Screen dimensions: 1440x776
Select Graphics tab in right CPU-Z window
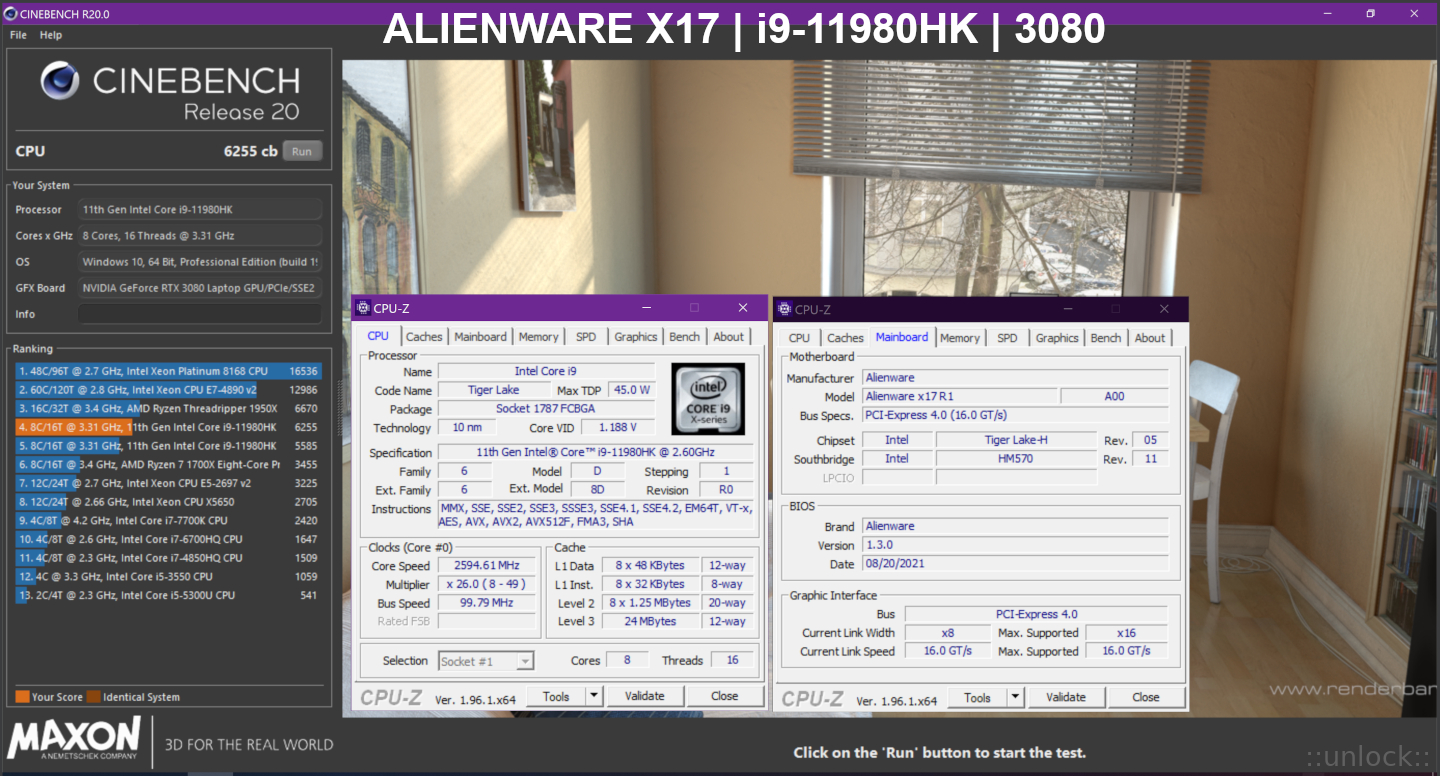[x=1057, y=338]
